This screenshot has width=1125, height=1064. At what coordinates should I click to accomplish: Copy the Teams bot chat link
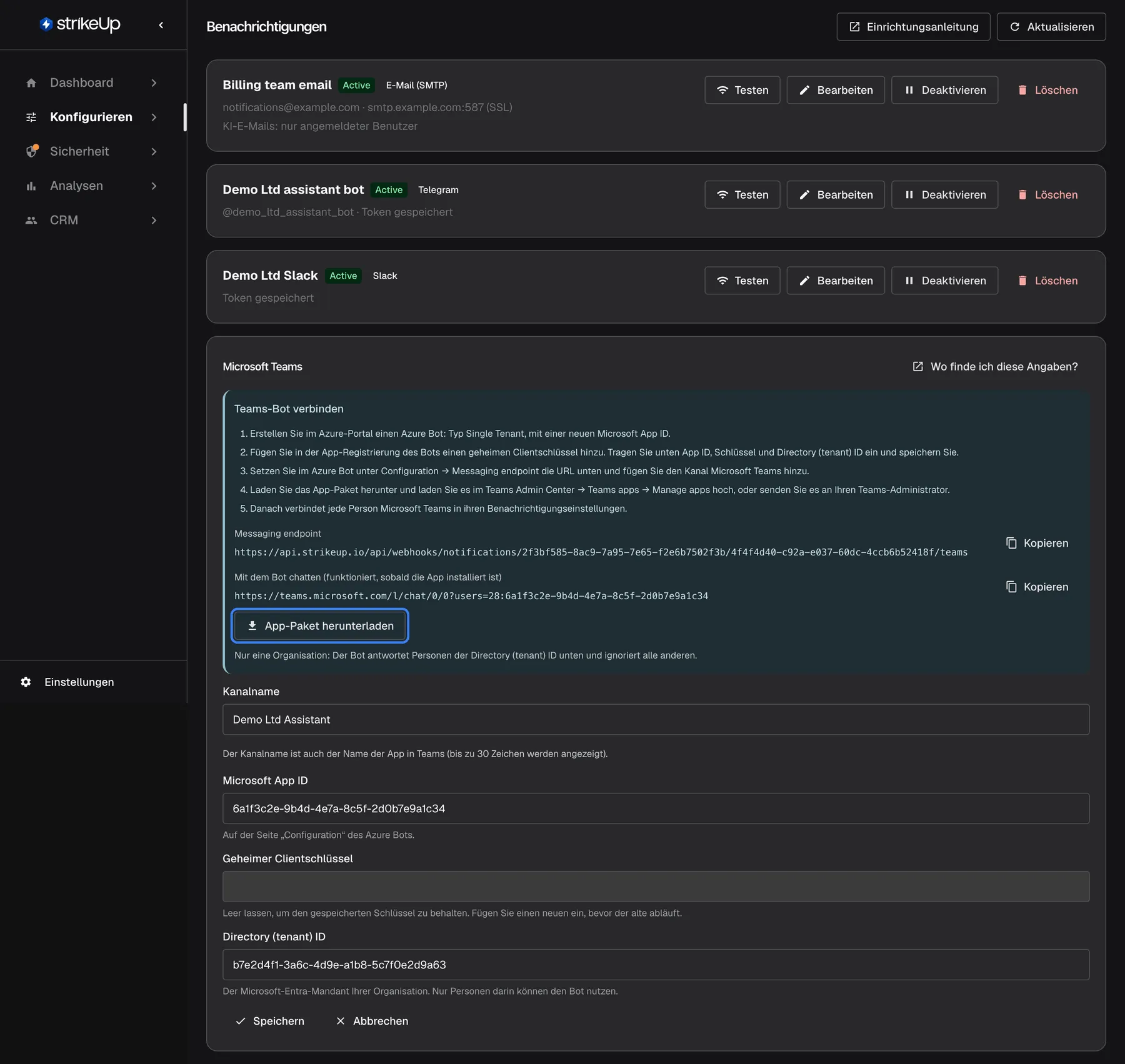(1037, 587)
